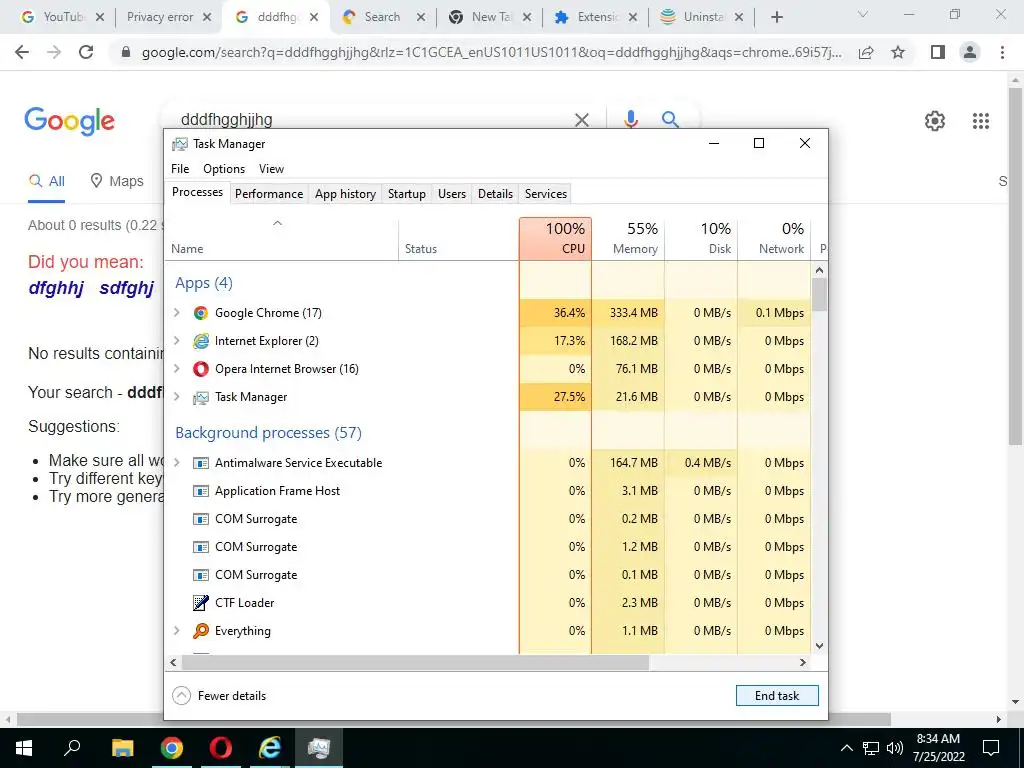Screen dimensions: 1024x768
Task: Open the notification center icon
Action: click(991, 748)
